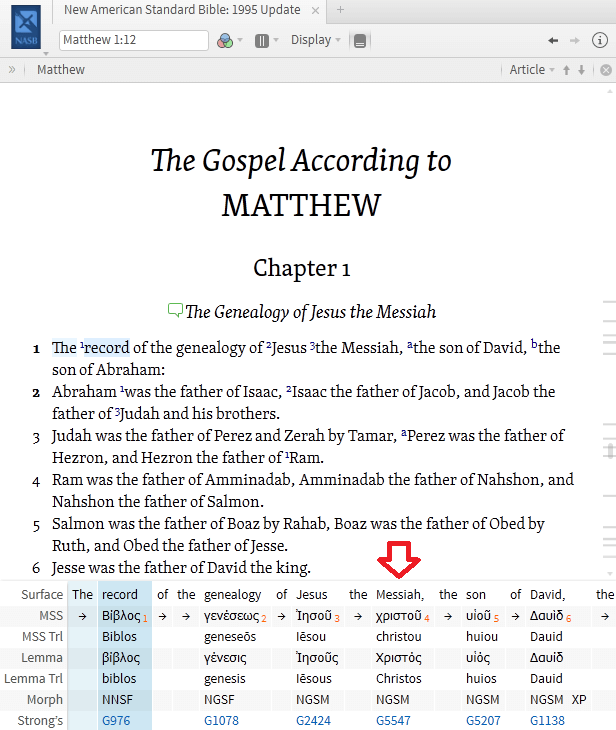The width and height of the screenshot is (616, 730).
Task: Open the visual filters three-circle icon
Action: tap(225, 41)
